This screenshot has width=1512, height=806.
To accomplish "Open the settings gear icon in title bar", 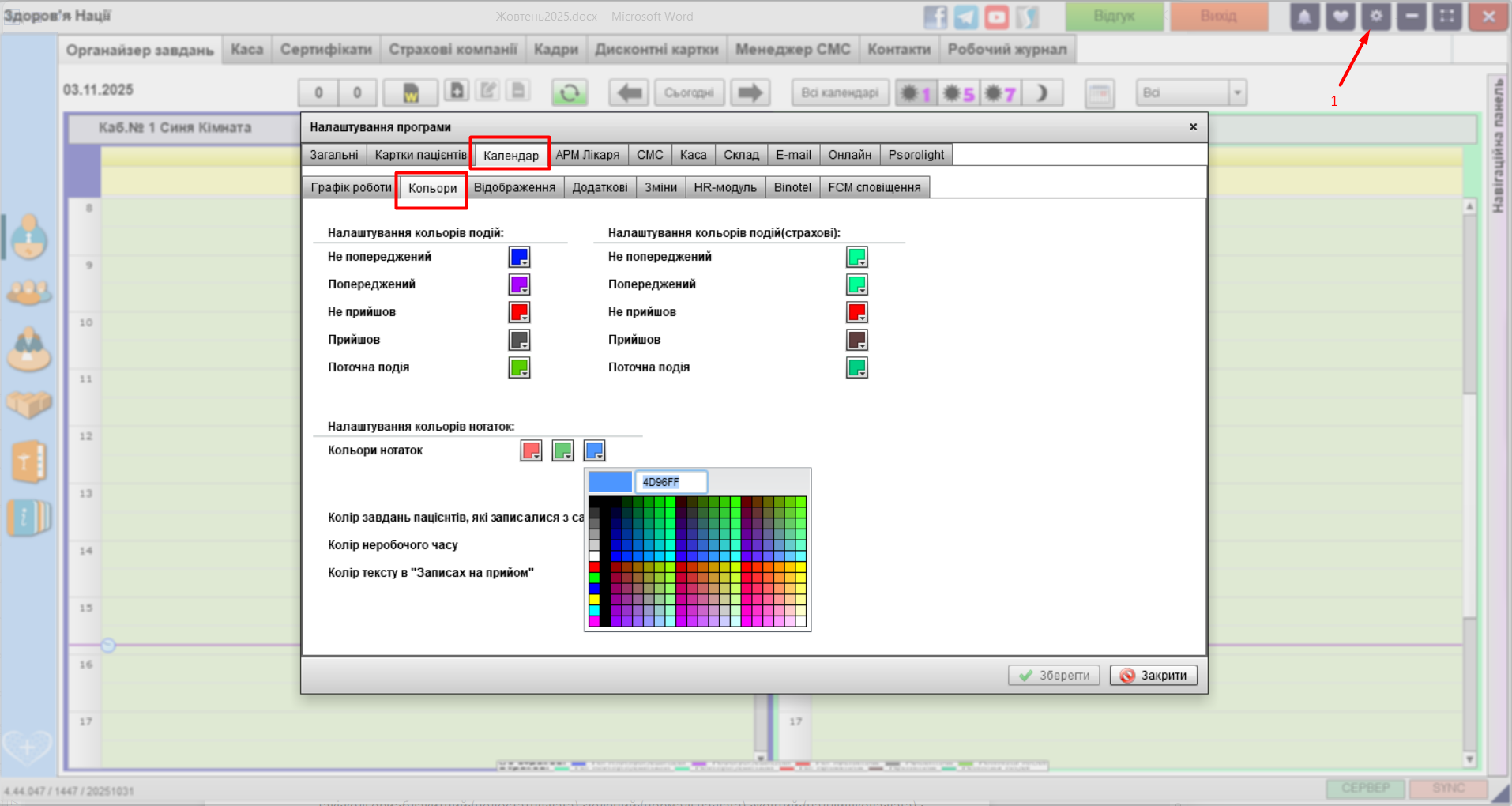I will 1375,17.
